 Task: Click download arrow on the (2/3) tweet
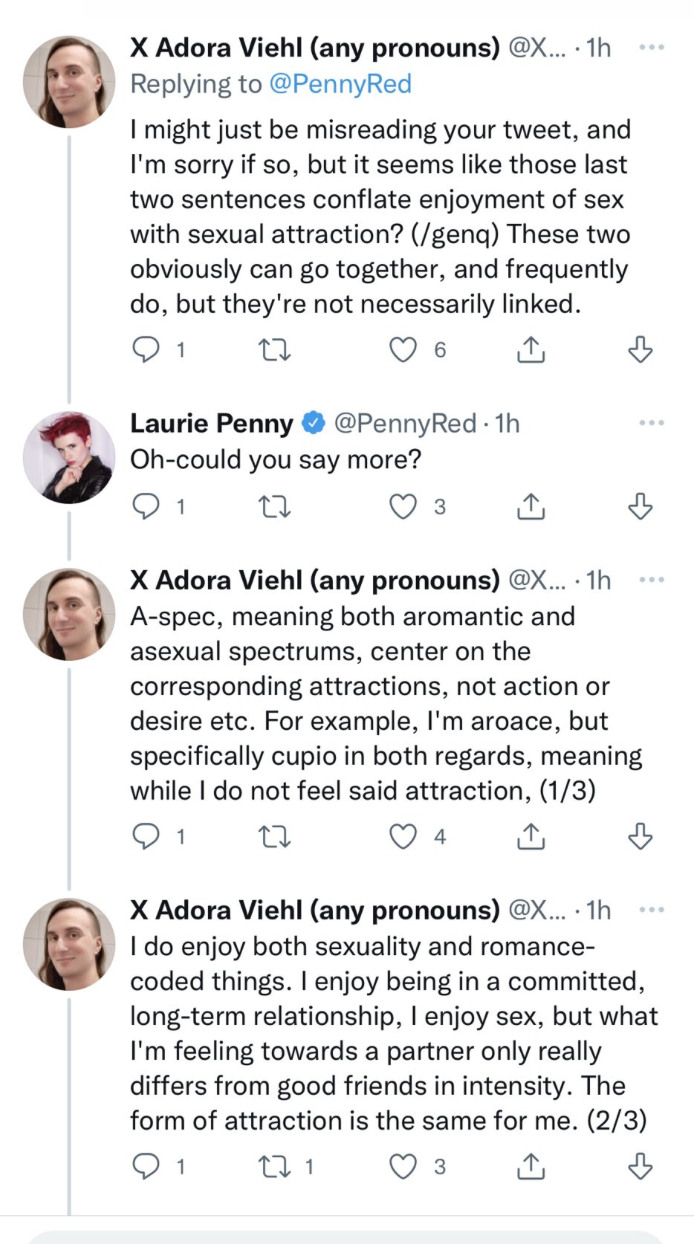640,1167
